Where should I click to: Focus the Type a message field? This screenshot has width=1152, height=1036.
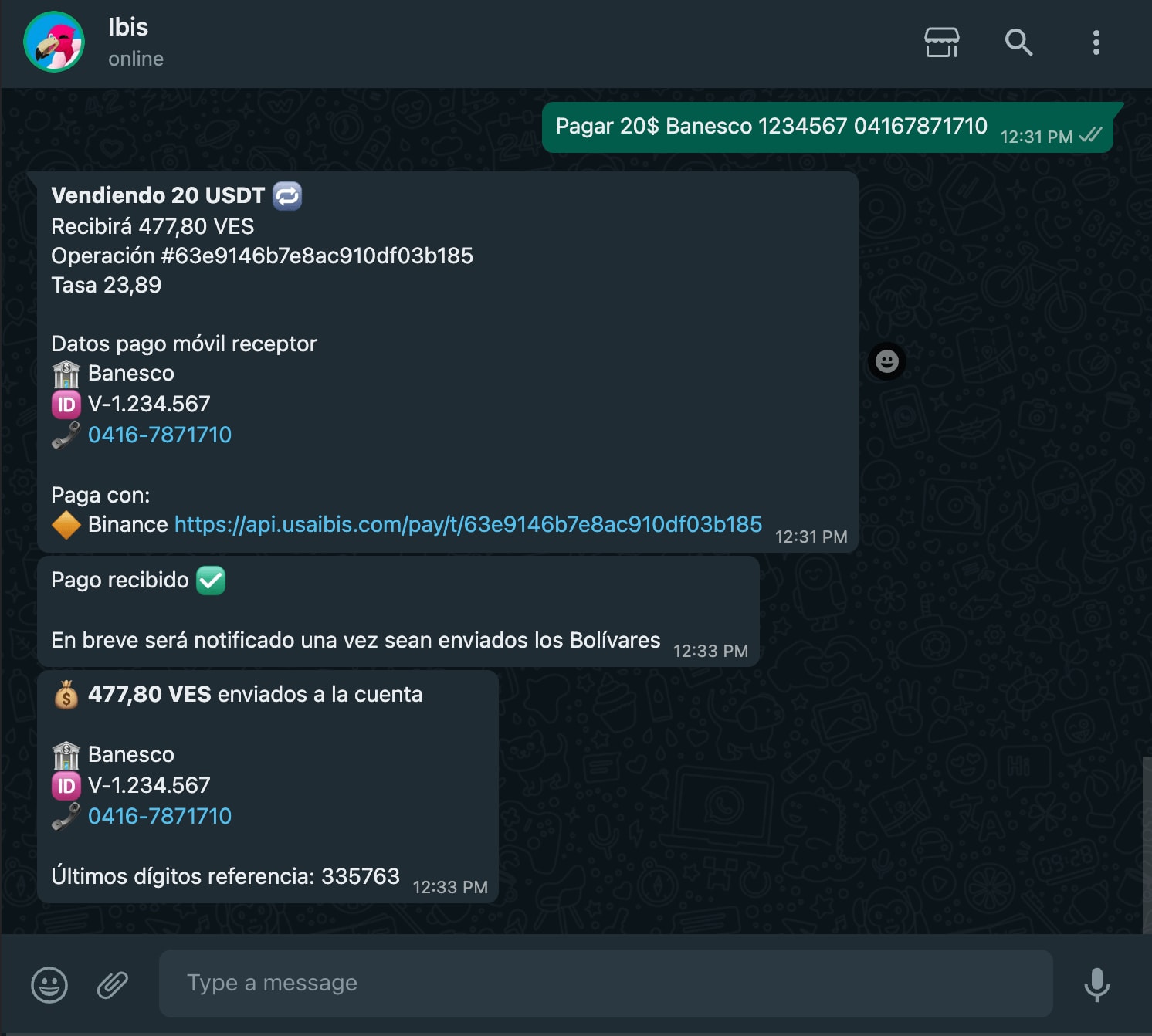pyautogui.click(x=605, y=983)
